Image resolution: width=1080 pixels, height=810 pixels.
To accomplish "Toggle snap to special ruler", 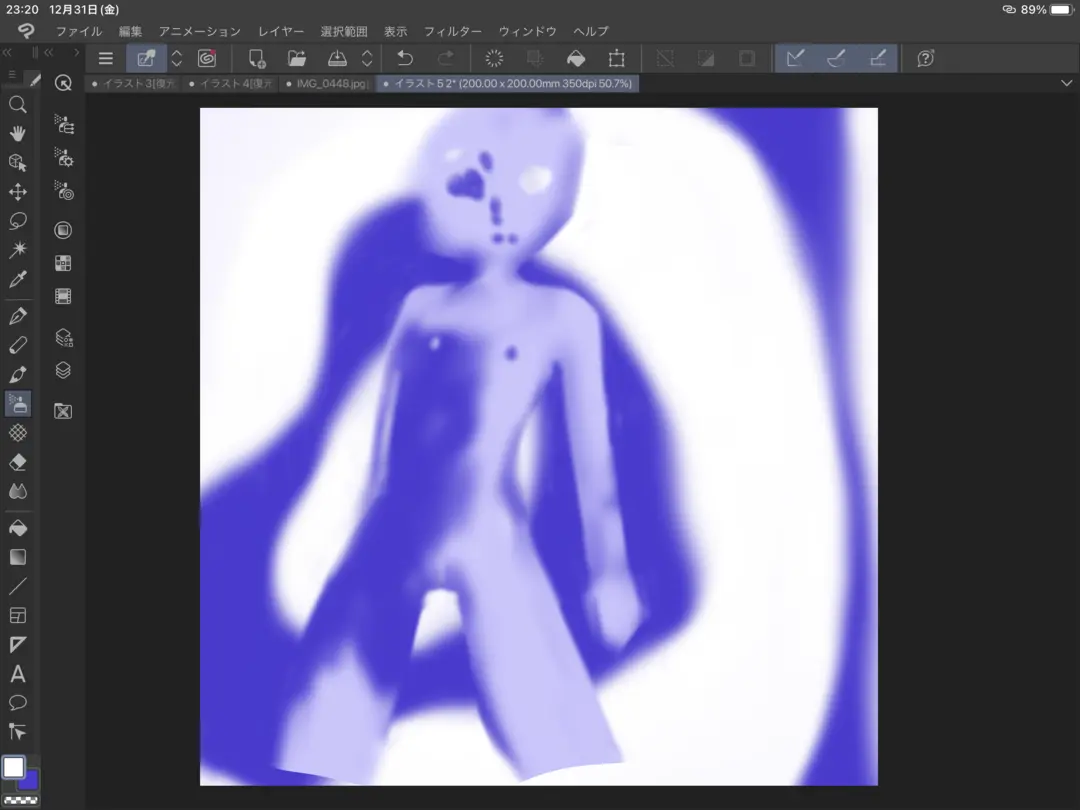I will tap(835, 58).
